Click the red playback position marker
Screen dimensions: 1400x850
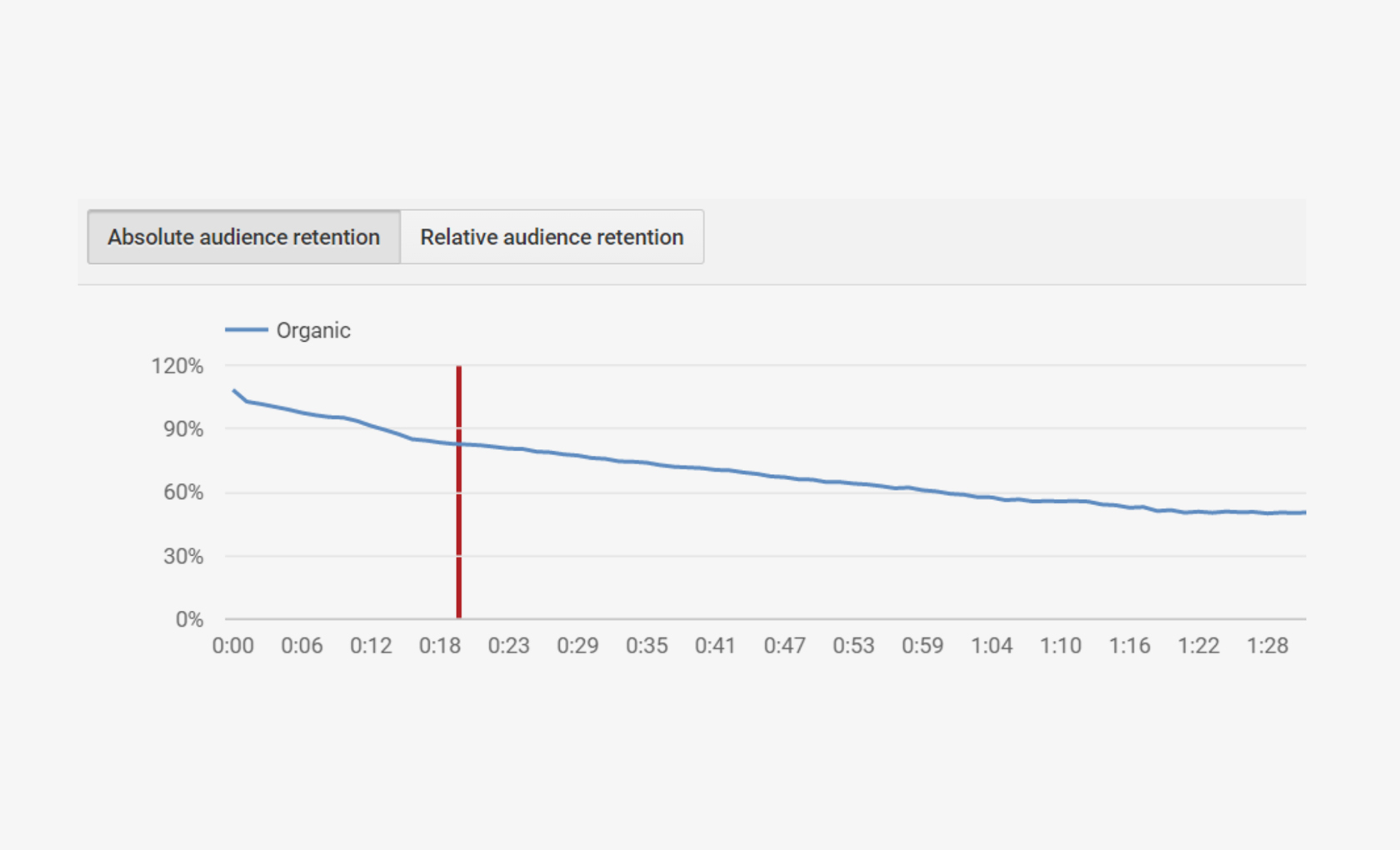[458, 492]
